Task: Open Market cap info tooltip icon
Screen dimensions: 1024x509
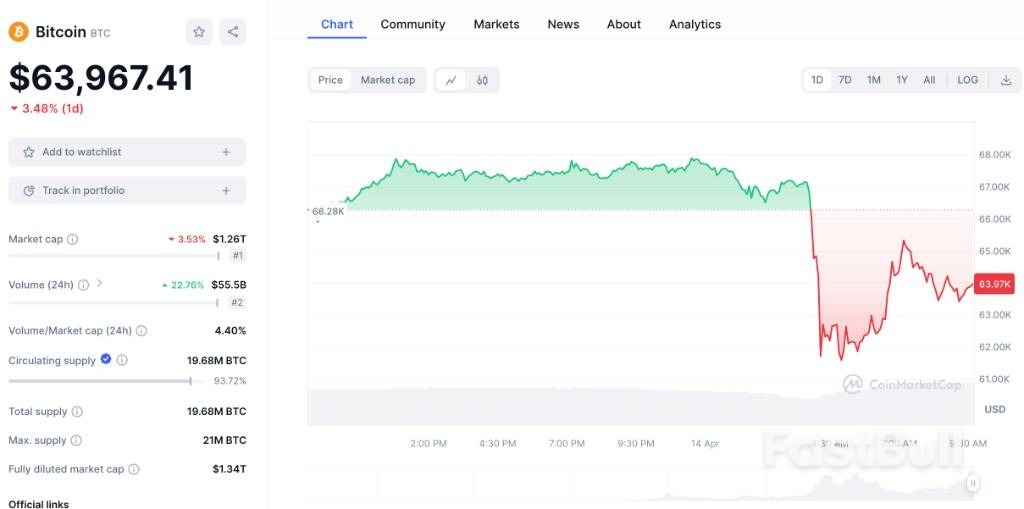Action: pyautogui.click(x=72, y=239)
